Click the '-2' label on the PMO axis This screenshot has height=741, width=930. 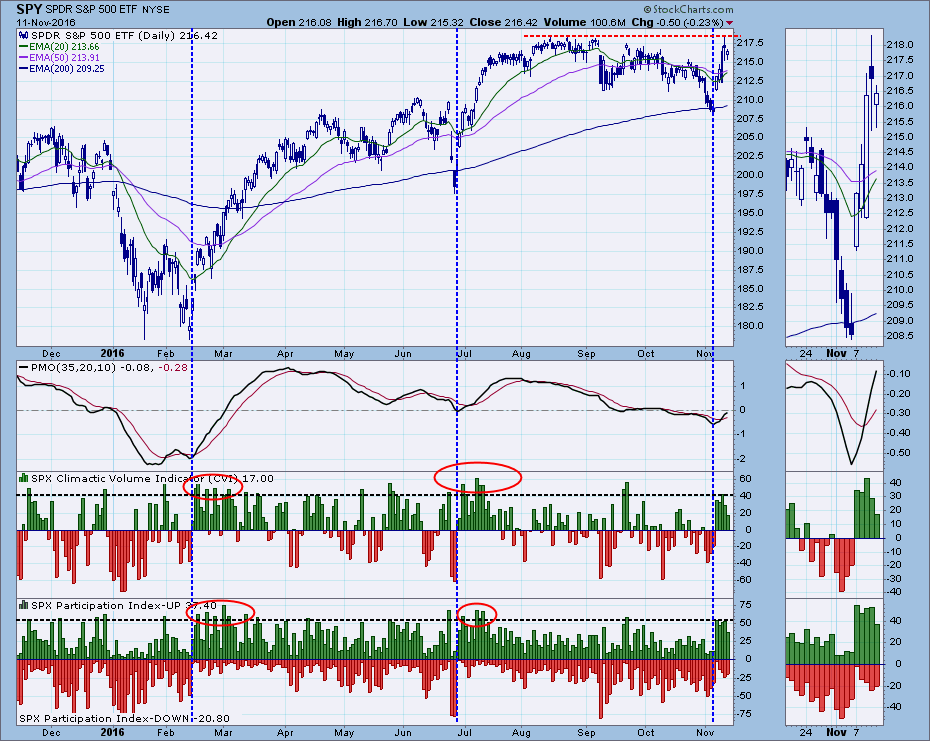click(x=741, y=459)
